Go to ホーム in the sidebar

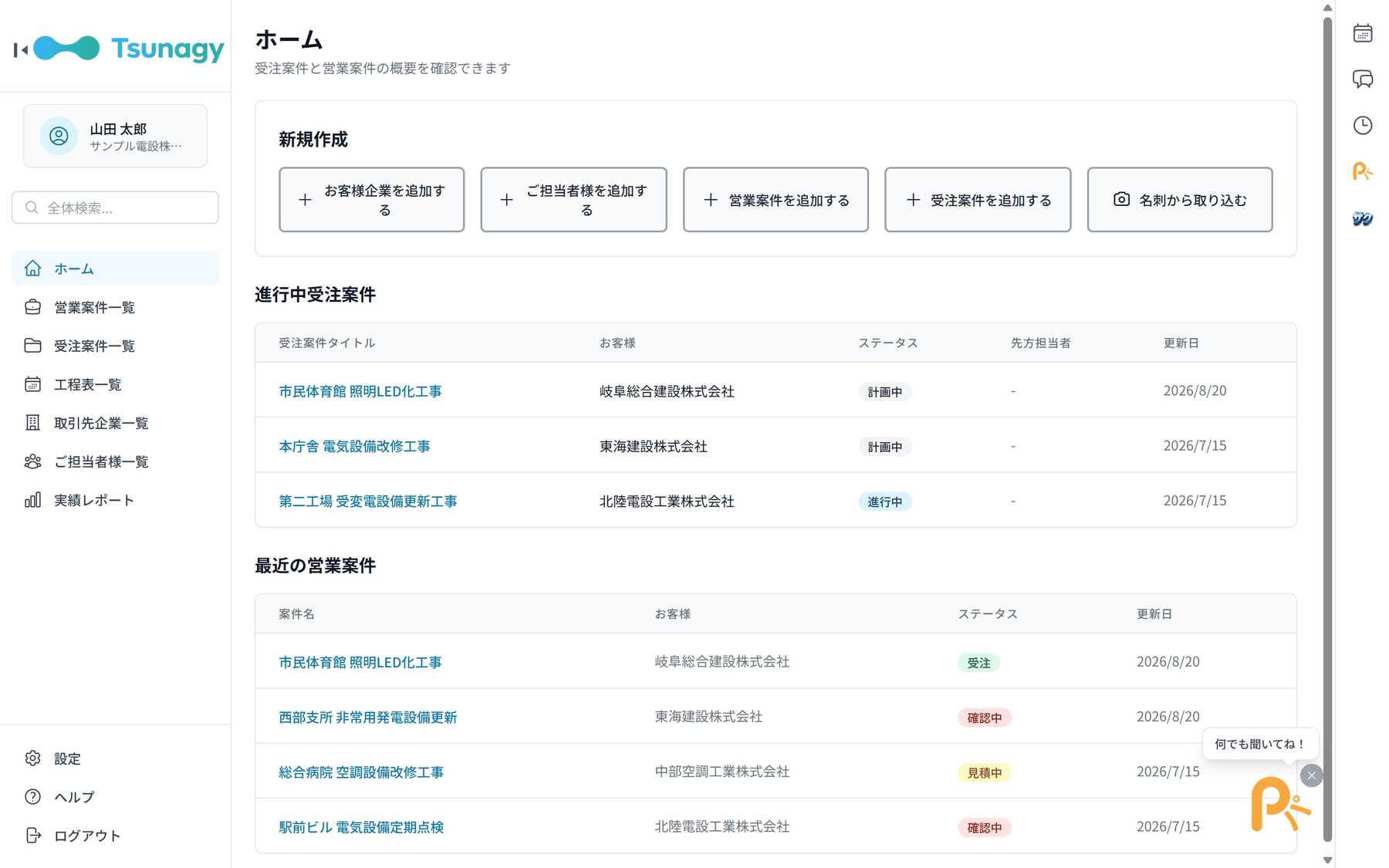(x=115, y=269)
